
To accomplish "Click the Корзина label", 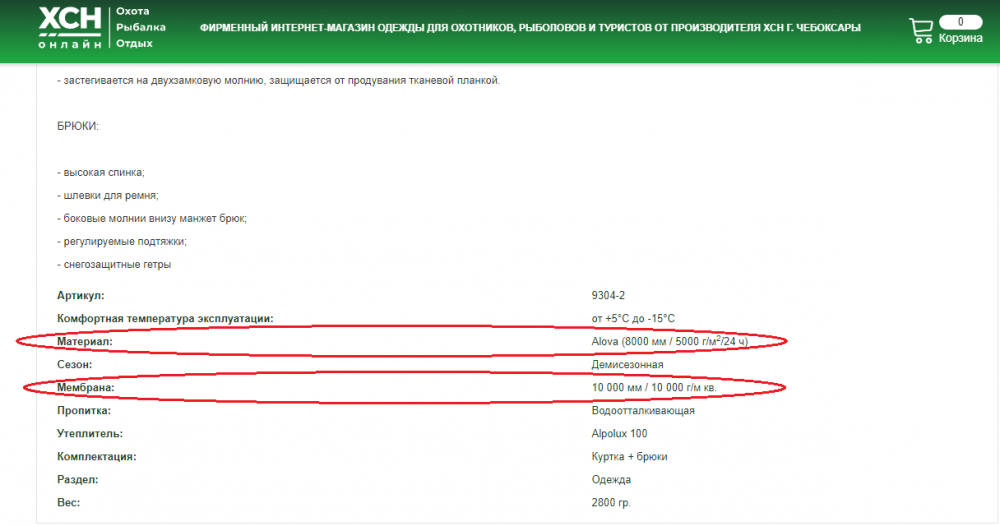I will [x=960, y=38].
